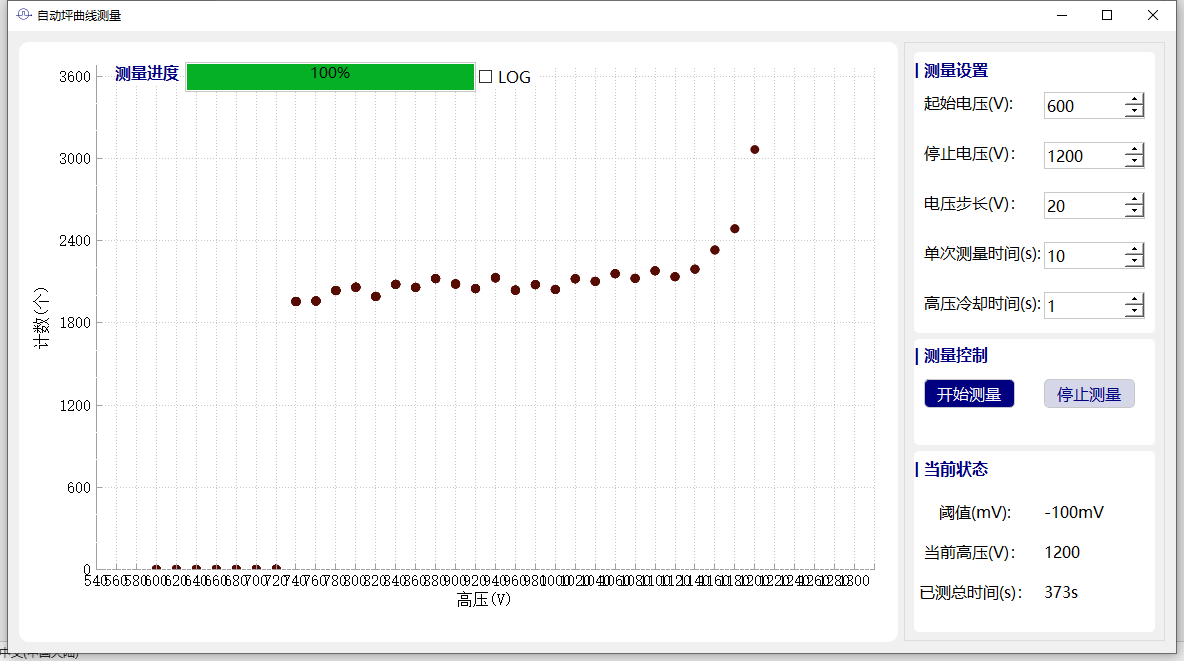Focus the start voltage field showing 600
Screen dimensions: 1184x661
(x=1084, y=106)
